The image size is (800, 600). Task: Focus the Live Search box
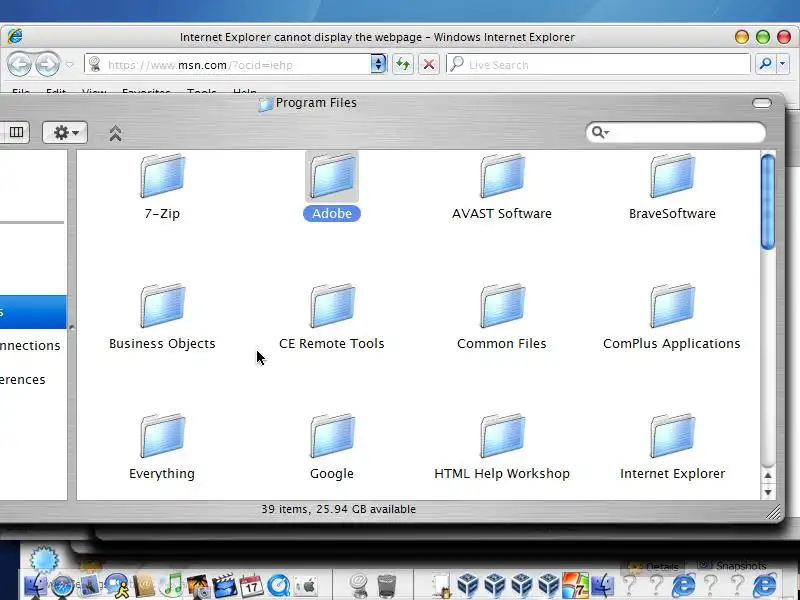(598, 65)
